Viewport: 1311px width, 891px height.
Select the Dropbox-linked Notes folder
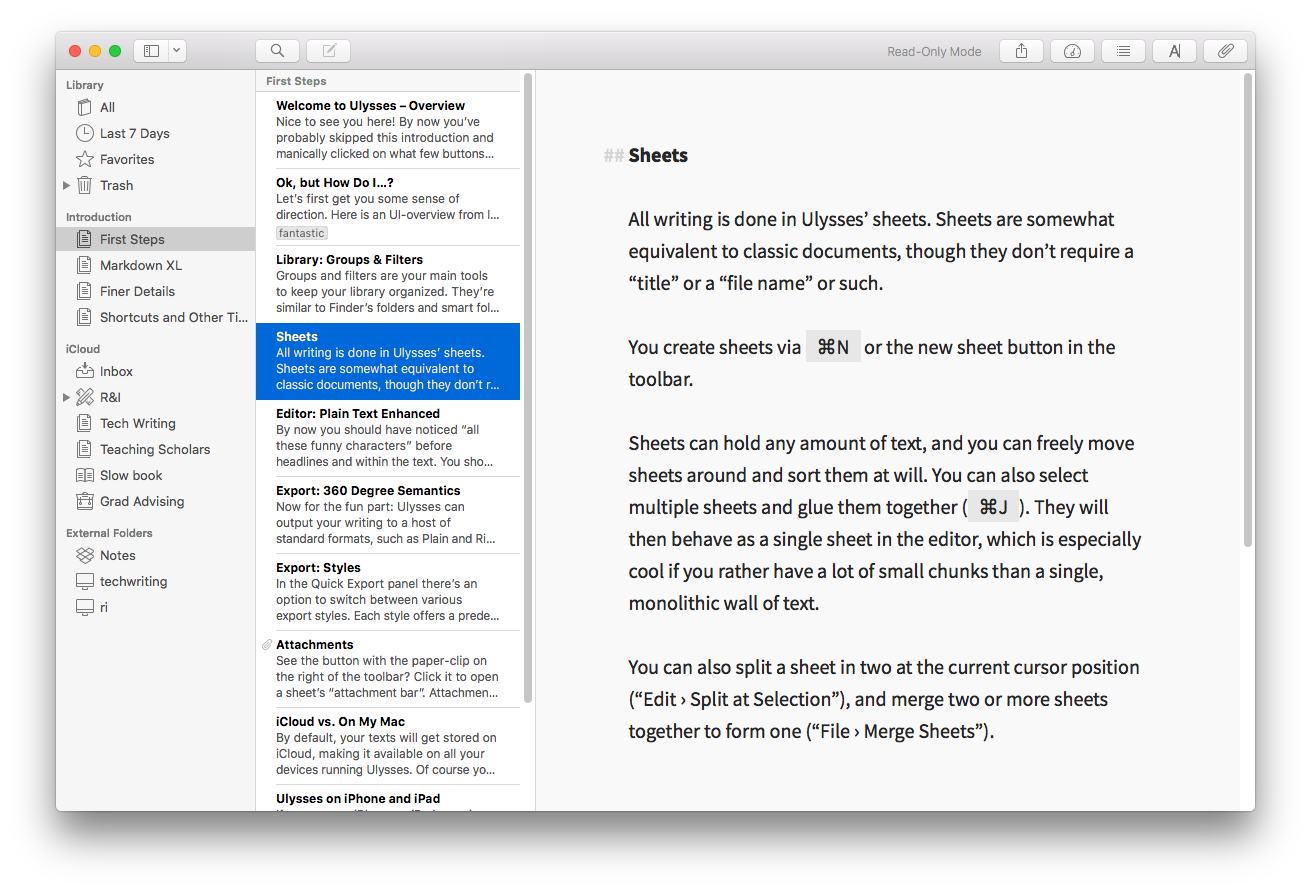click(x=117, y=555)
